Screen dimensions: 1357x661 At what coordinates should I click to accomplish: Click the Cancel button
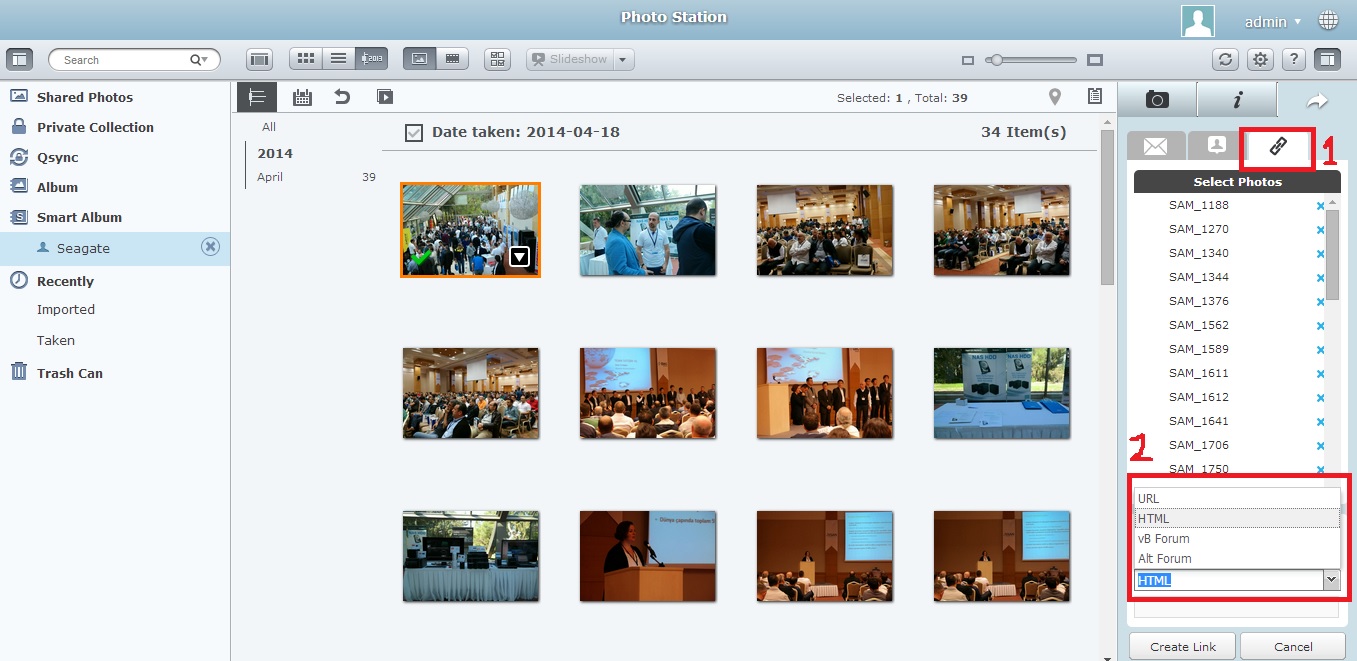coord(1292,646)
